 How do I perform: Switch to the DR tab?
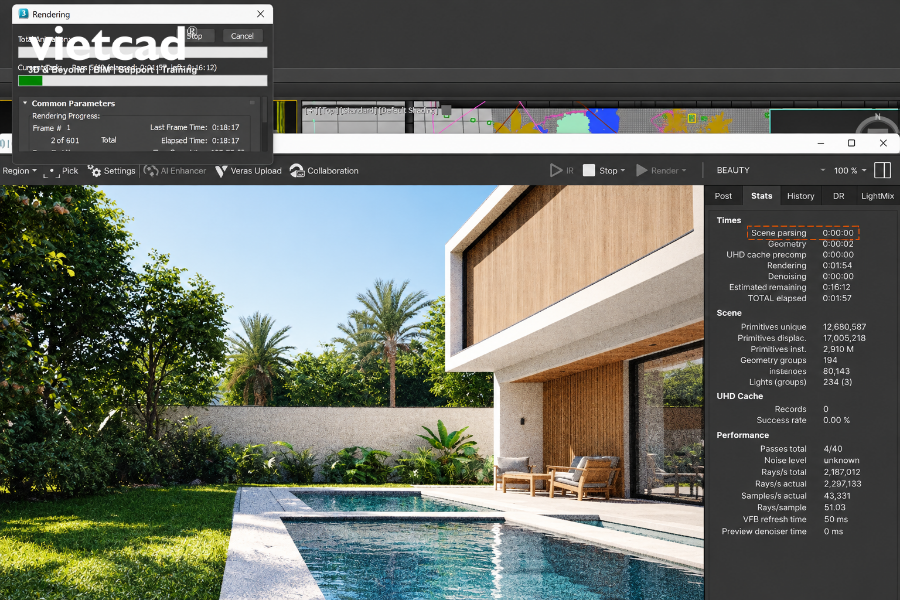tap(839, 196)
